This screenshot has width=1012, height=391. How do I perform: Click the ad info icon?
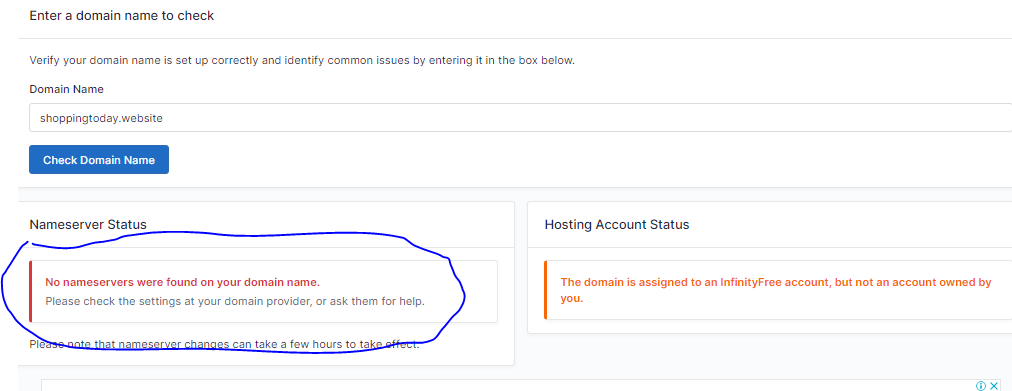981,386
